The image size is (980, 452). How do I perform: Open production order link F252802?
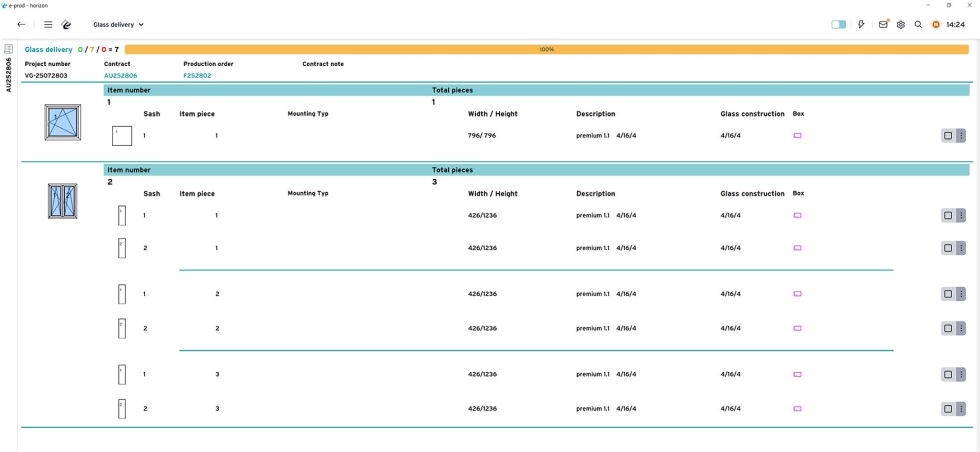197,76
